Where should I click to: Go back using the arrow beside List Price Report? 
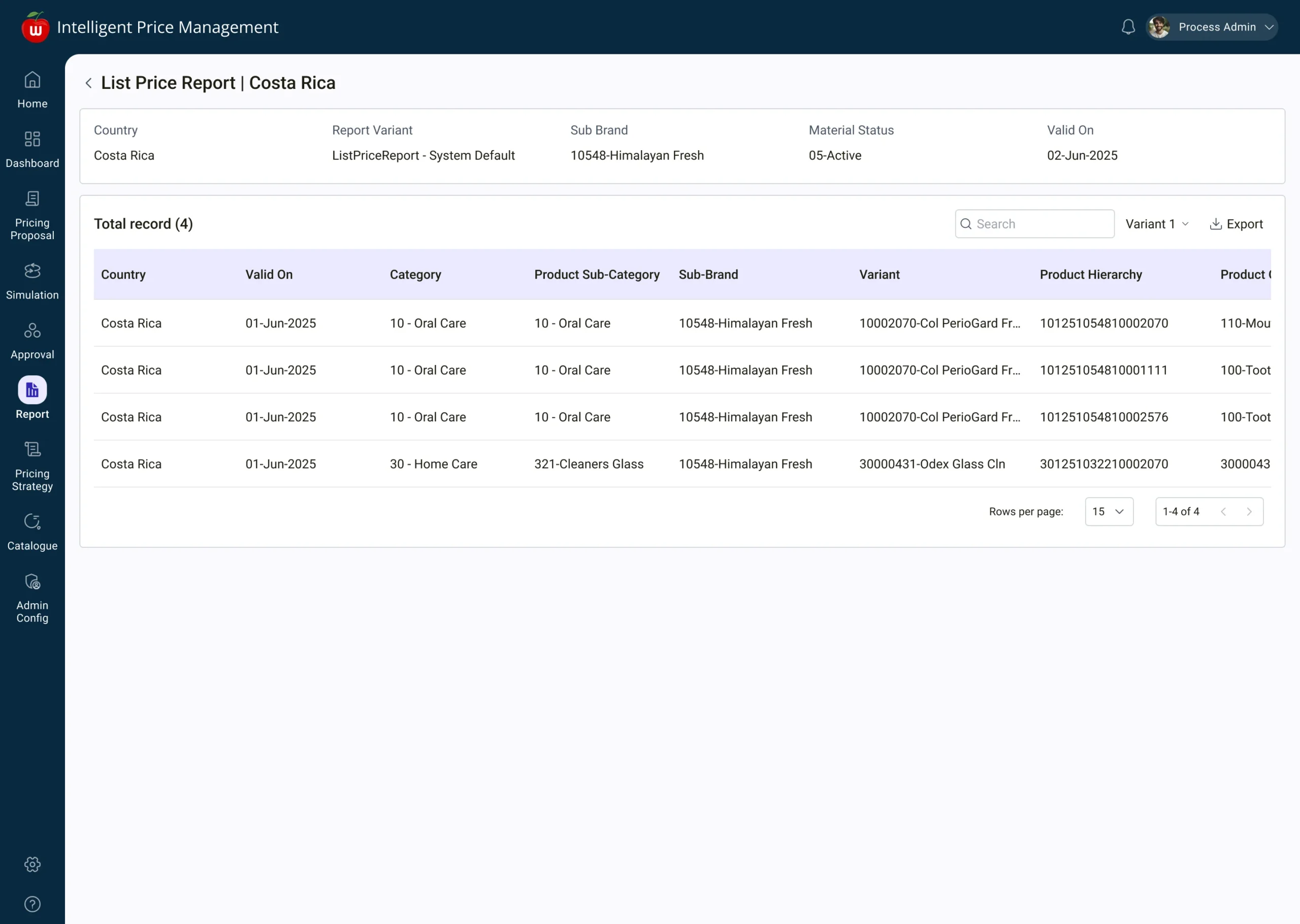89,83
